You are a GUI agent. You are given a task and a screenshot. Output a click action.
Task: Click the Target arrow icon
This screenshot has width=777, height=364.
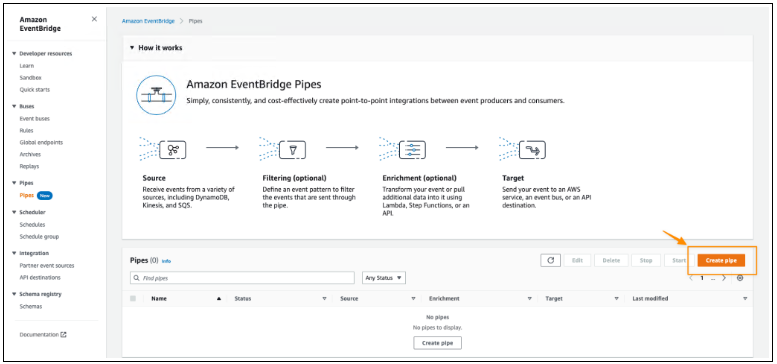pyautogui.click(x=532, y=149)
